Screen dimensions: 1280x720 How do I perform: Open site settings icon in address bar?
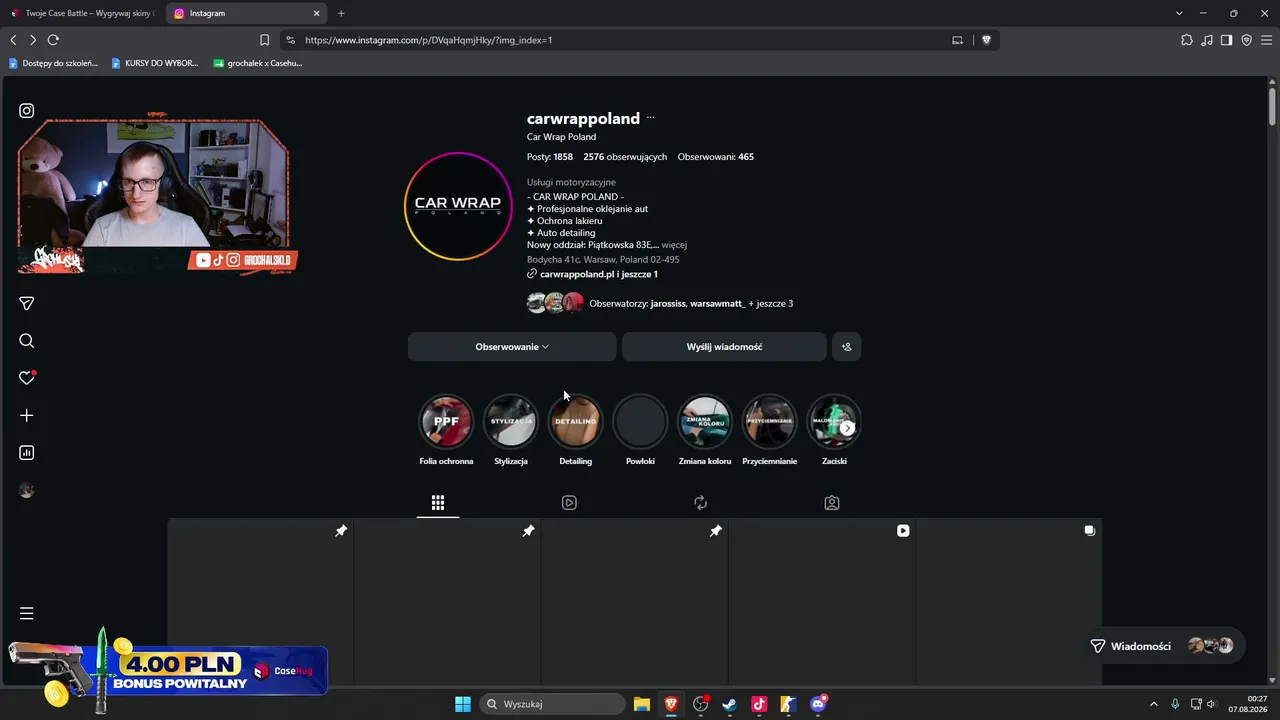pos(290,40)
